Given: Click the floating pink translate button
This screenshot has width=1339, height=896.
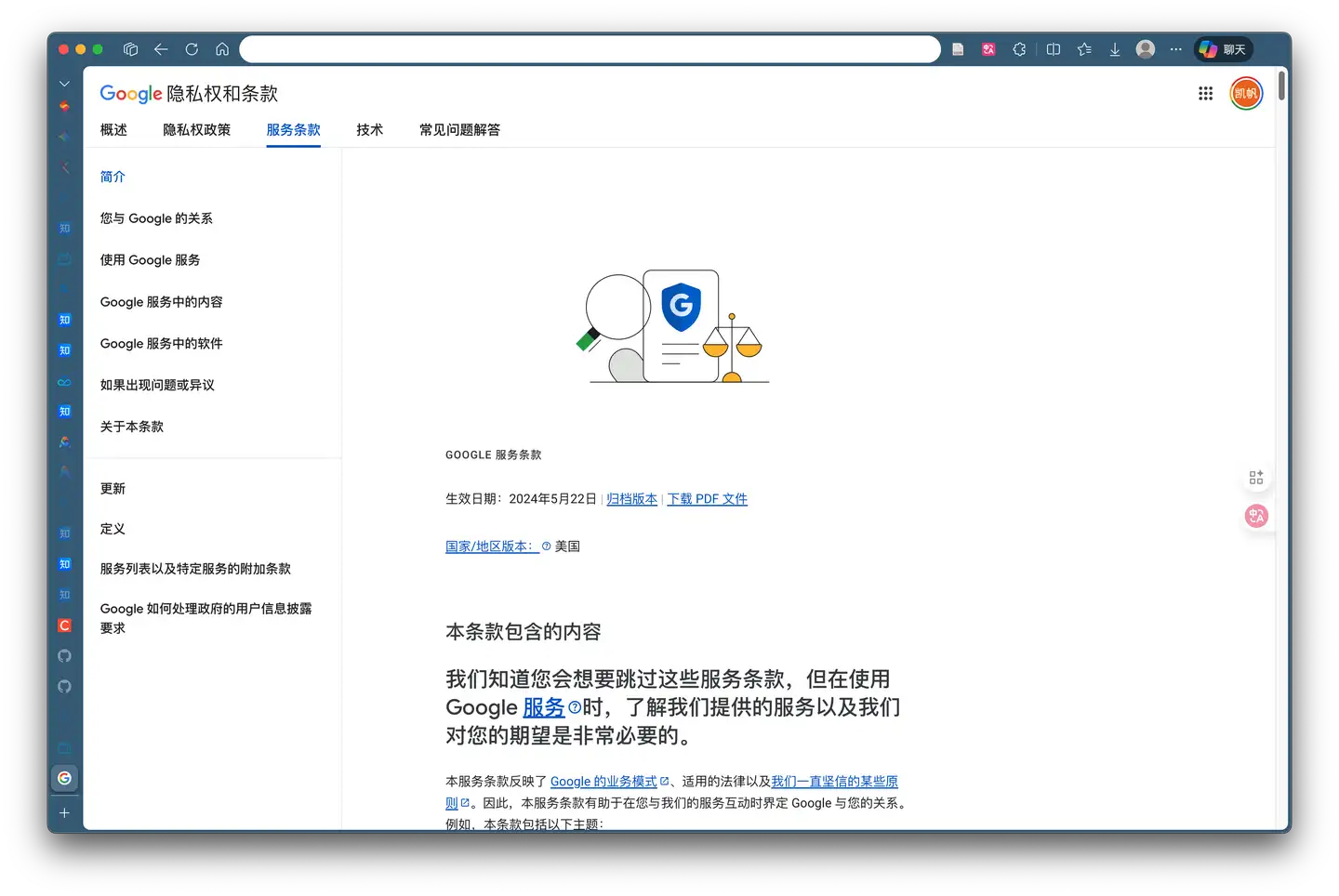Looking at the screenshot, I should [x=1256, y=516].
